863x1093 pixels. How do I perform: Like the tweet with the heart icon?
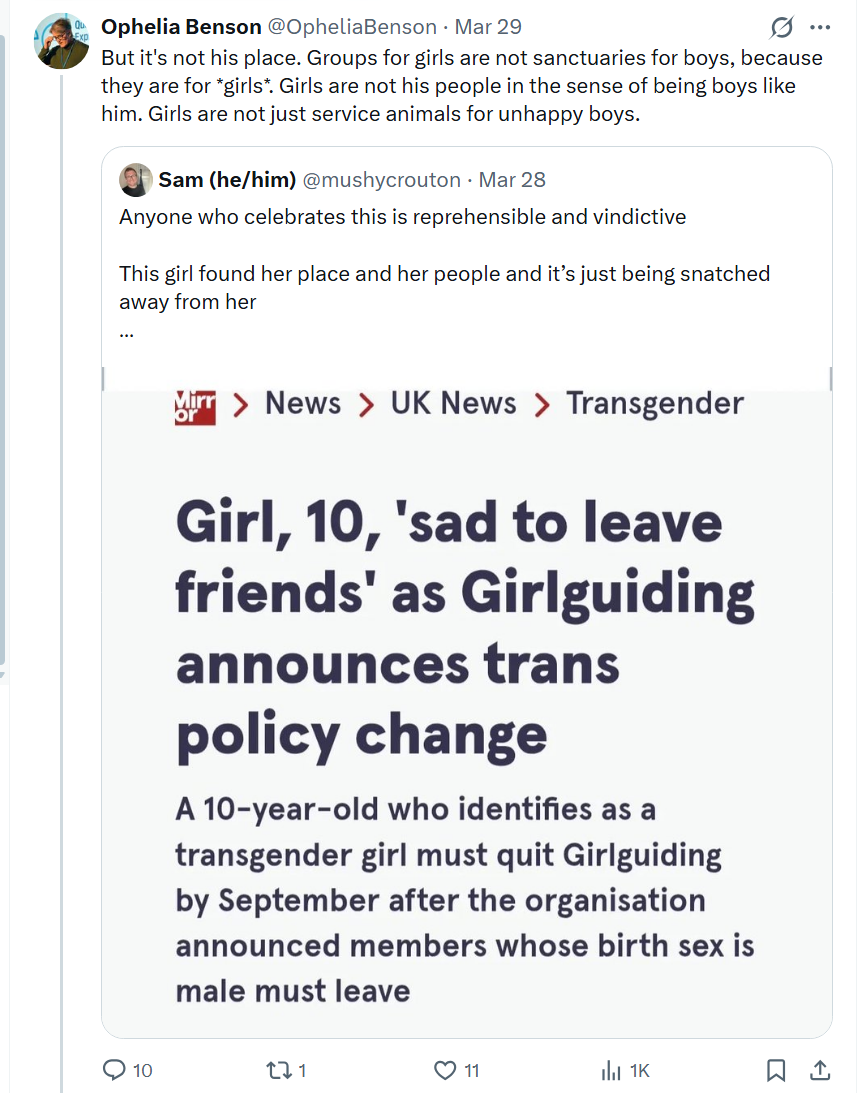[446, 1070]
